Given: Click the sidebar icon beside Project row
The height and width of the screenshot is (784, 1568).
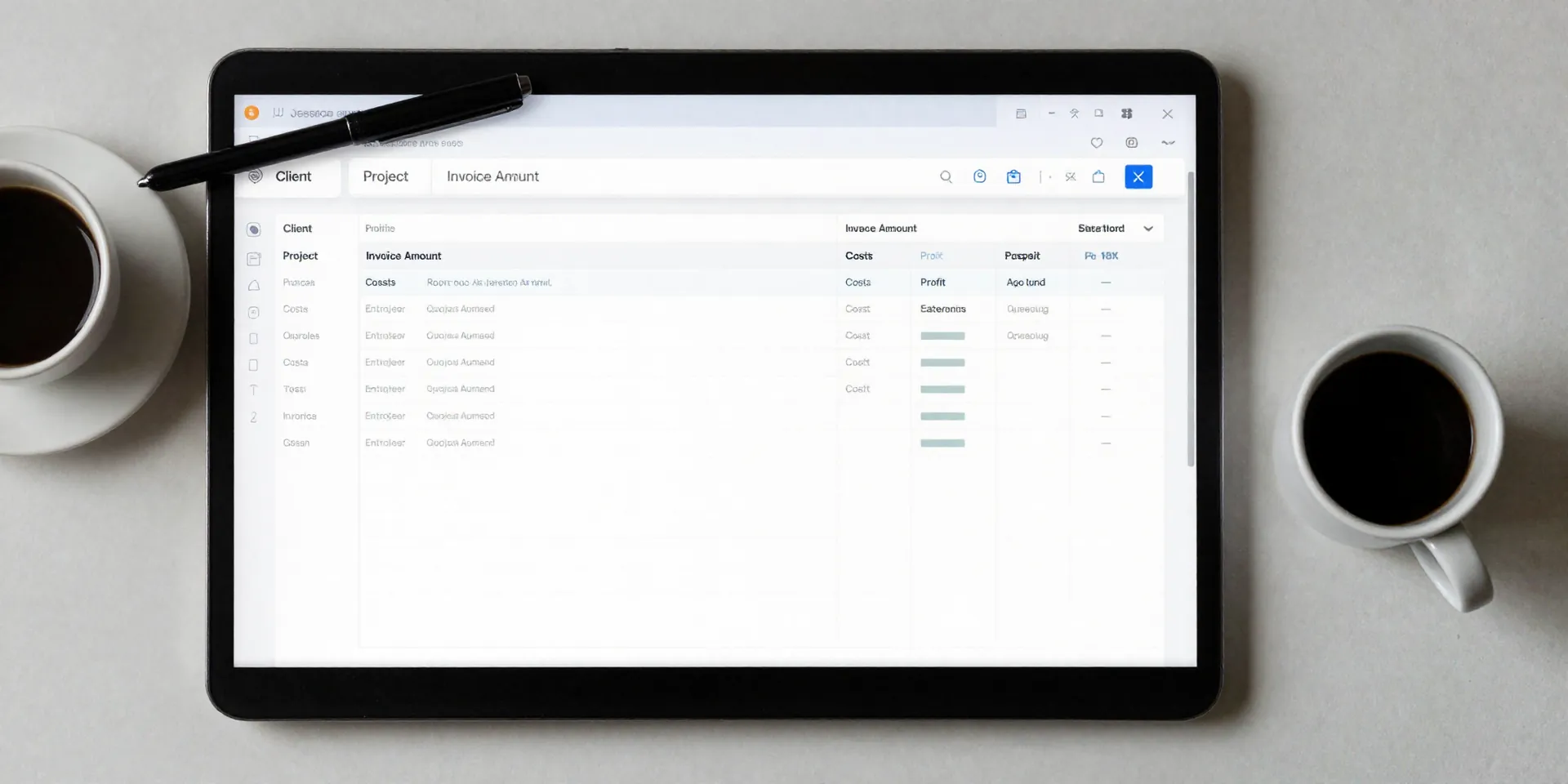Looking at the screenshot, I should [254, 259].
